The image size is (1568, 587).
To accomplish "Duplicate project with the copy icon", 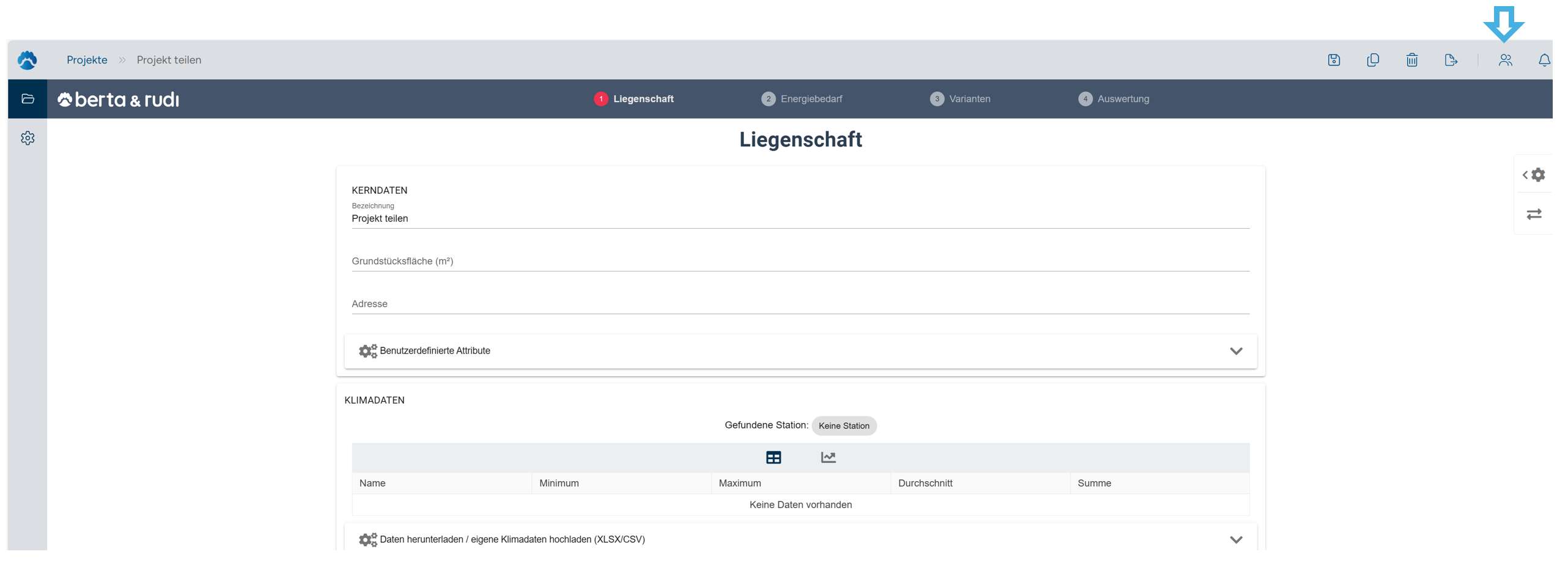I will (x=1372, y=60).
